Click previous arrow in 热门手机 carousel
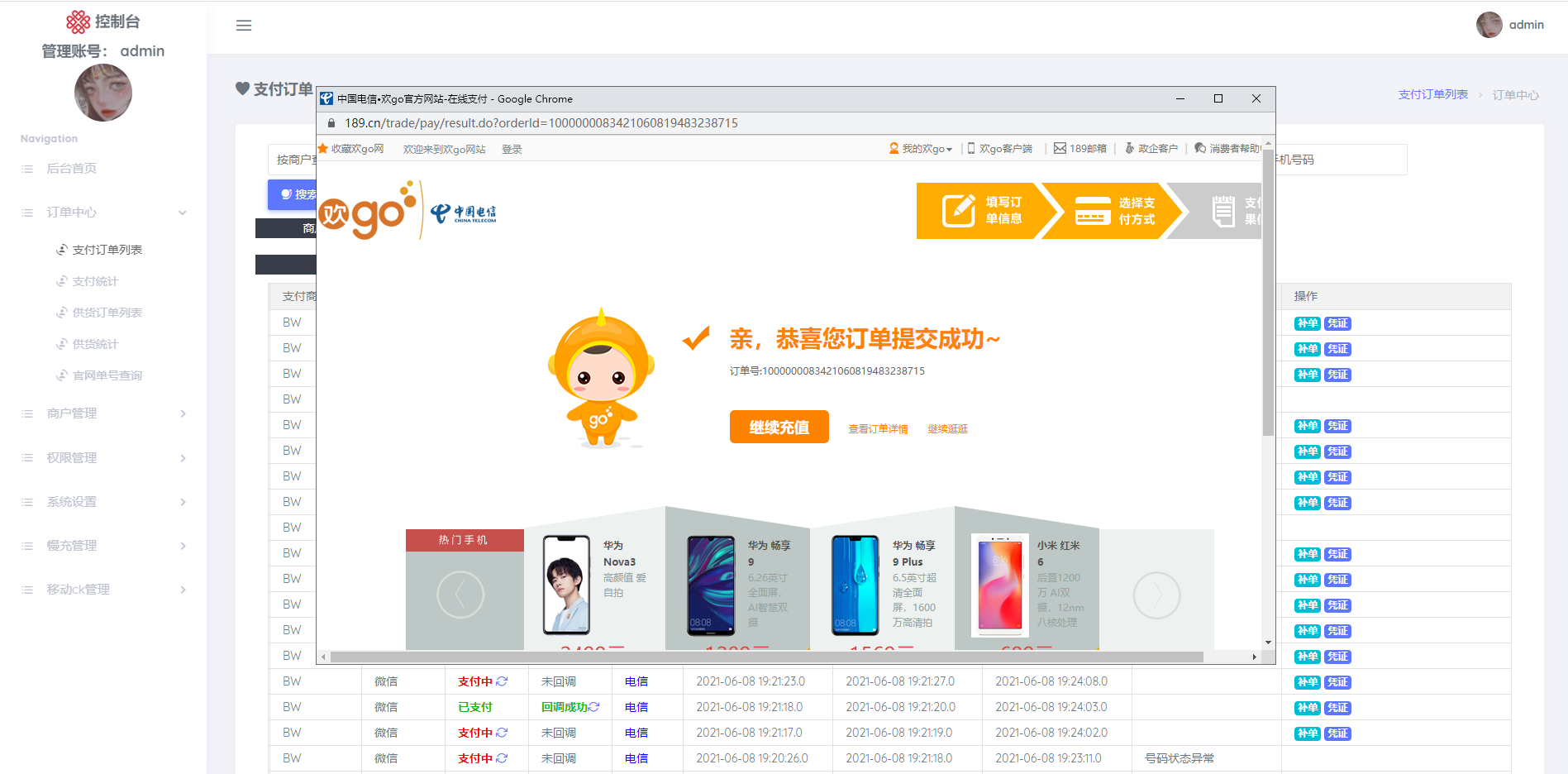Viewport: 1568px width, 774px height. tap(460, 595)
